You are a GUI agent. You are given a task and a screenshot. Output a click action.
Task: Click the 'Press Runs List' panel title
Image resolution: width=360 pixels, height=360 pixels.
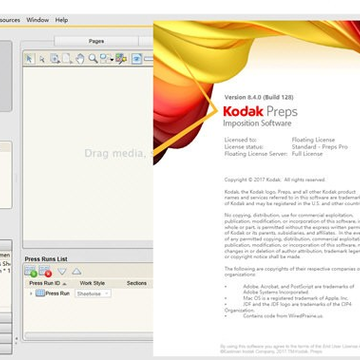pos(46,259)
